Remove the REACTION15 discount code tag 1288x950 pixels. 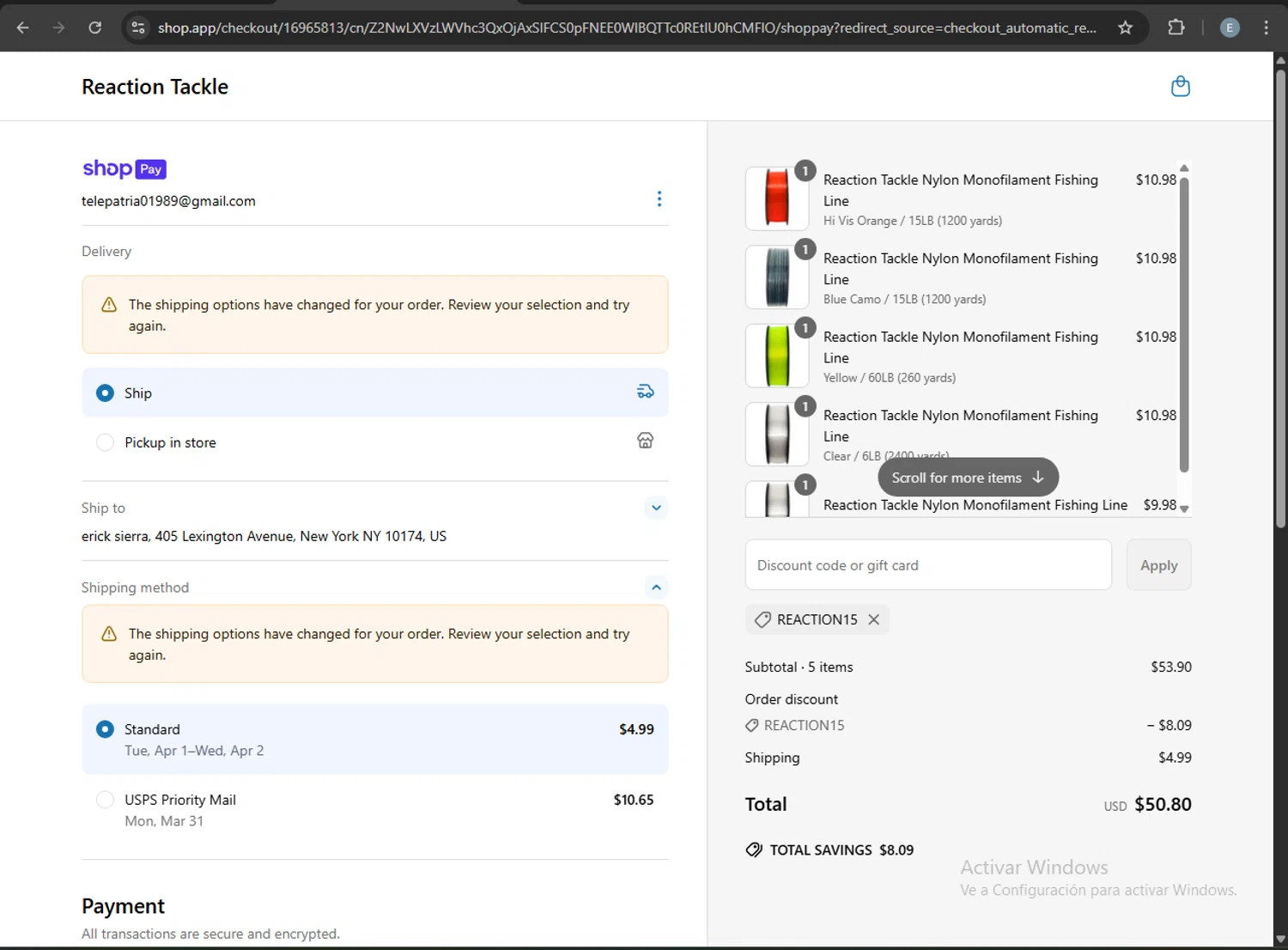[873, 619]
